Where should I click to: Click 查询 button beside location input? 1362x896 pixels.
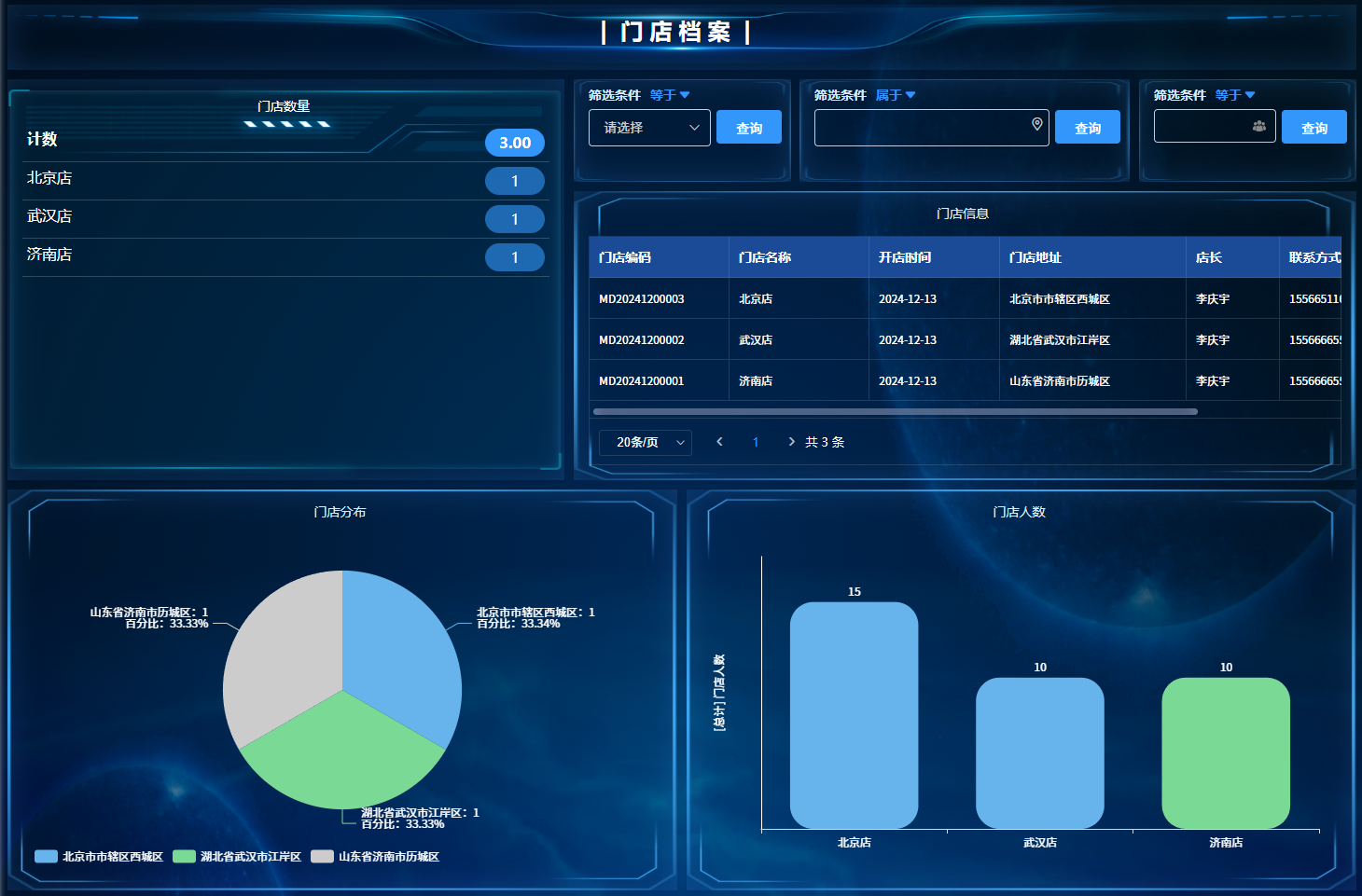click(x=1087, y=128)
